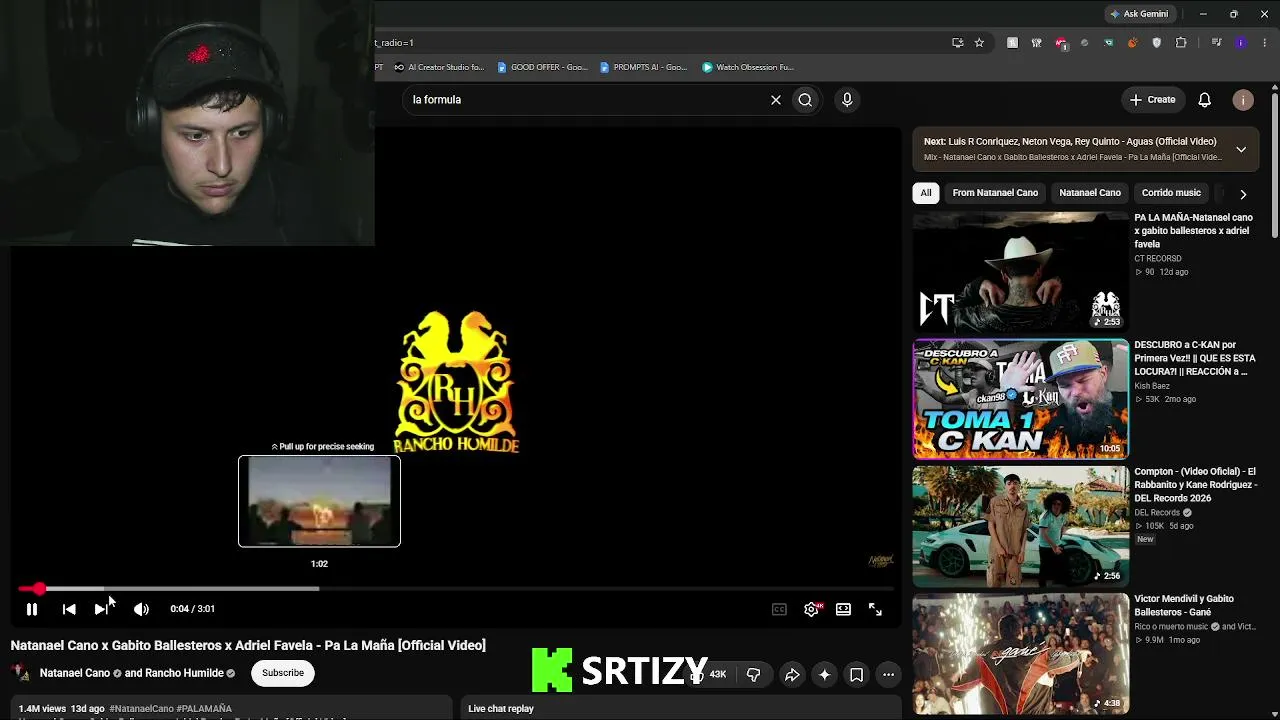The width and height of the screenshot is (1280, 720).
Task: Select the 'Natanael Cano' filter chip
Action: coord(1090,193)
